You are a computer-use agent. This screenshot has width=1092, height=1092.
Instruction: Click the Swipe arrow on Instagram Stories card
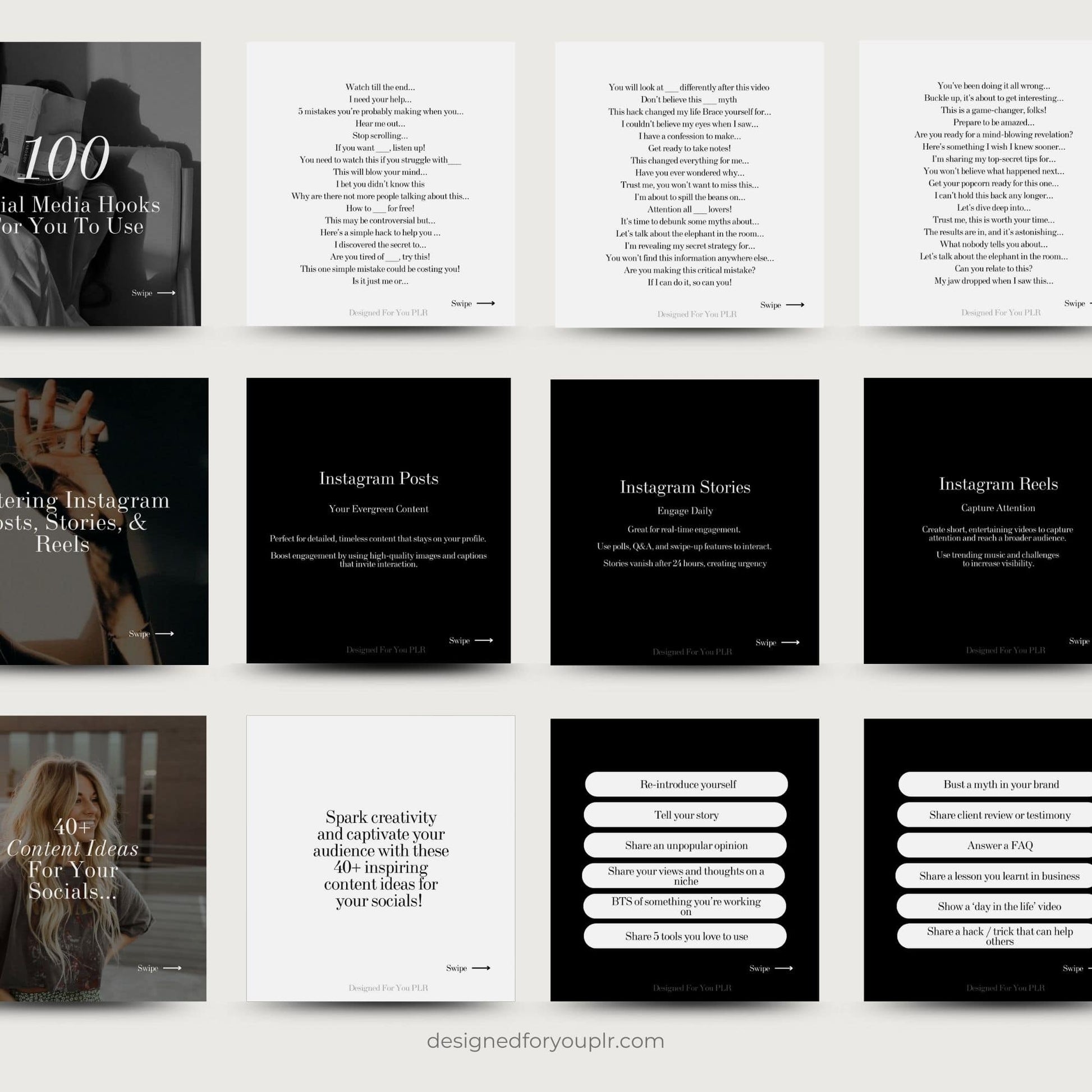[x=790, y=643]
